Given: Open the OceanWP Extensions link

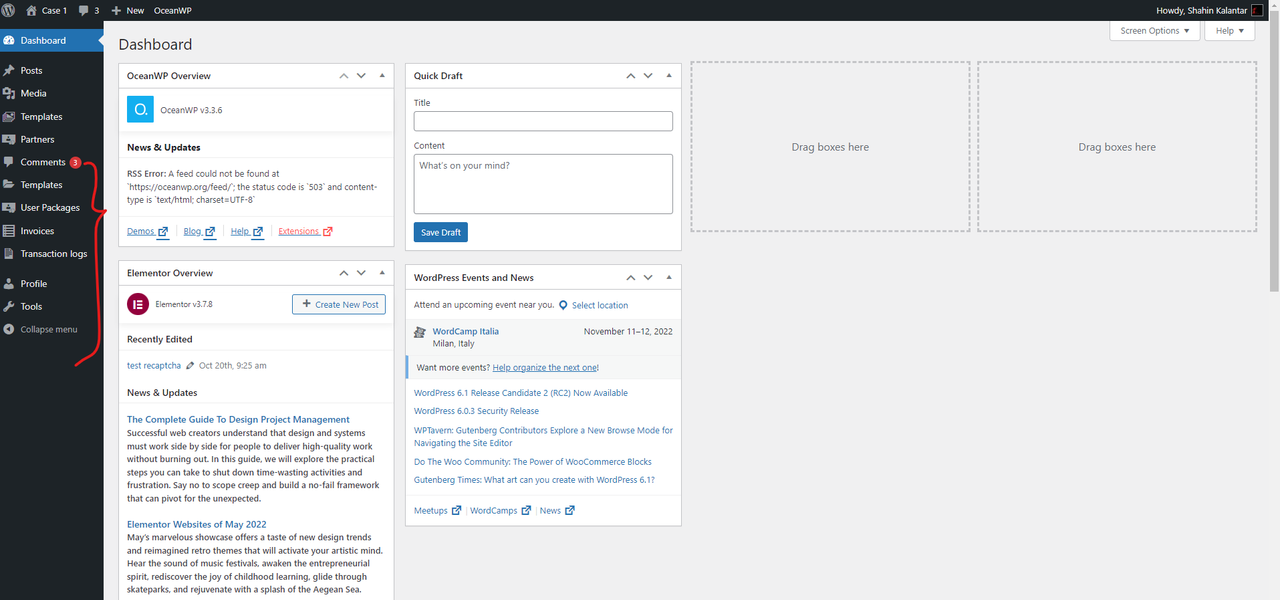Looking at the screenshot, I should (x=305, y=232).
